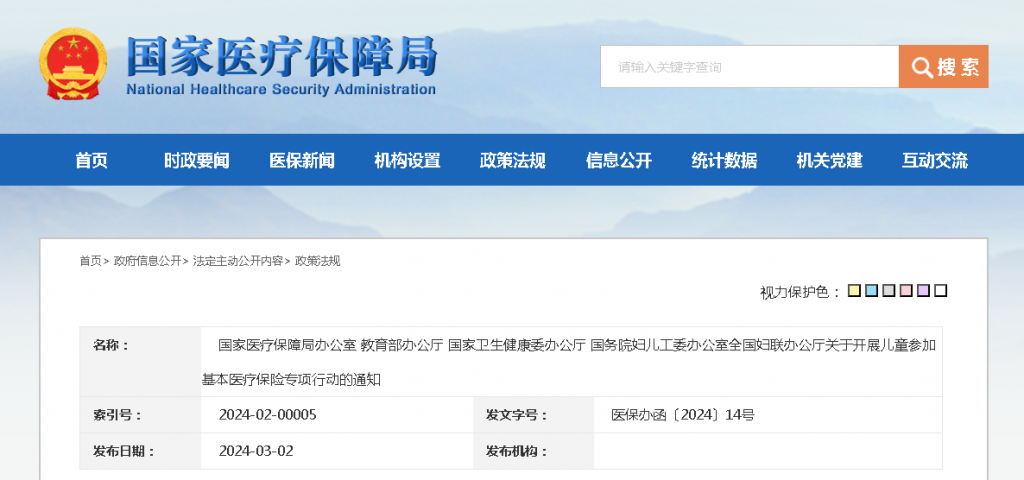Go to 政策法规 in the breadcrumb

[317, 261]
